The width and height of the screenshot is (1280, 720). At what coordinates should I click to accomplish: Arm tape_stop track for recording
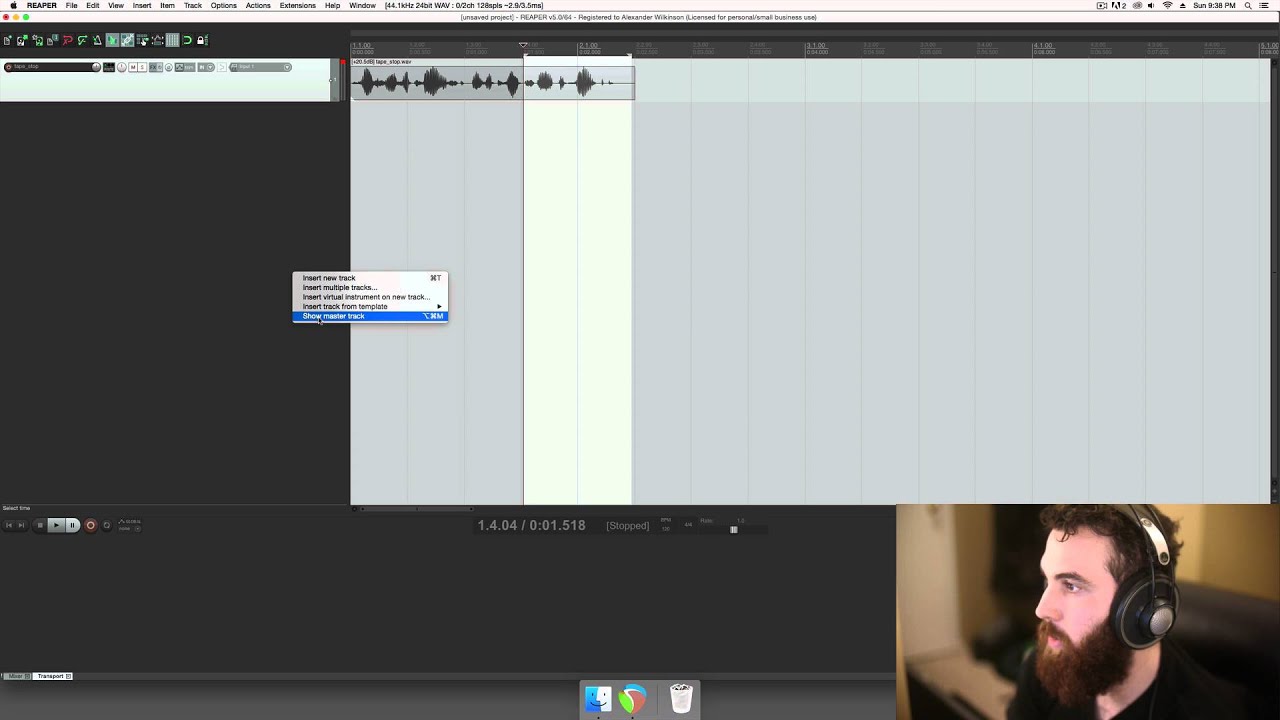tap(8, 67)
